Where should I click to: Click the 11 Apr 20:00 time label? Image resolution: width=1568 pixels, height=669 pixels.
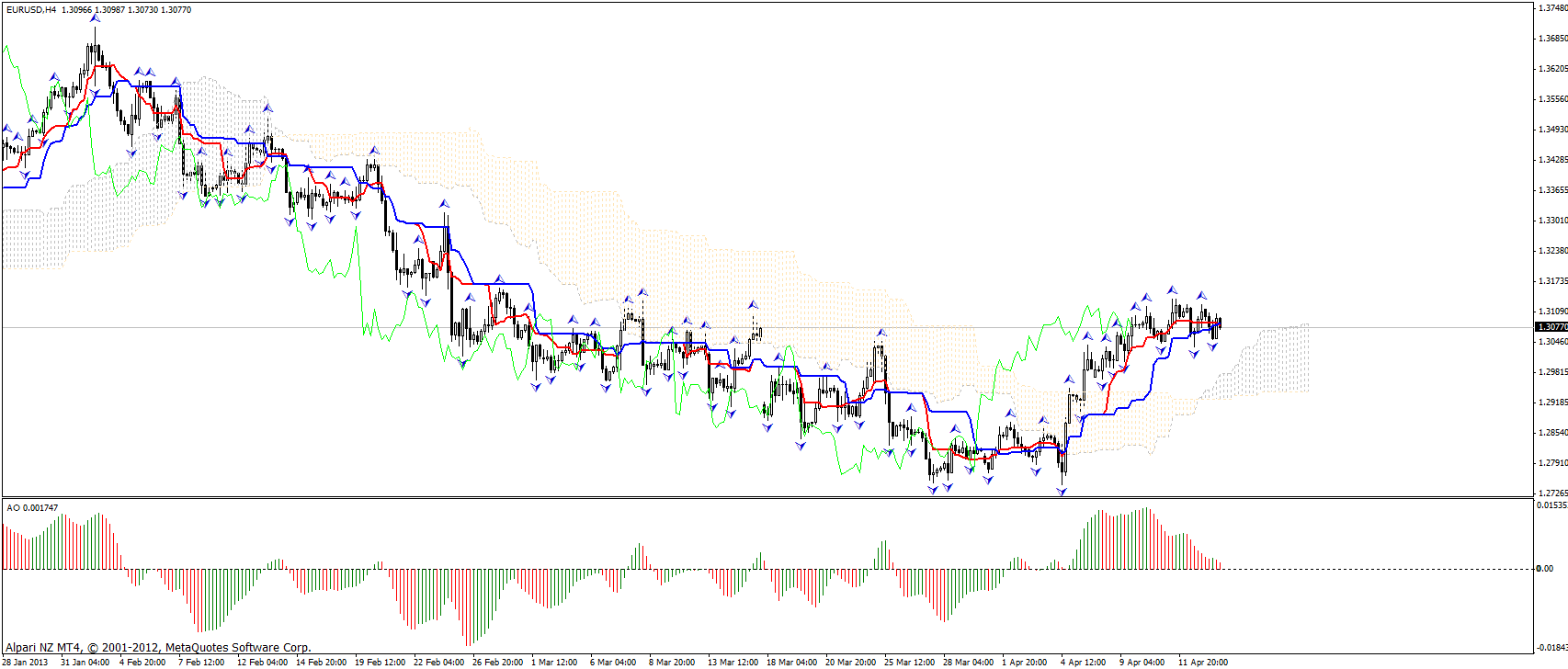[1203, 663]
